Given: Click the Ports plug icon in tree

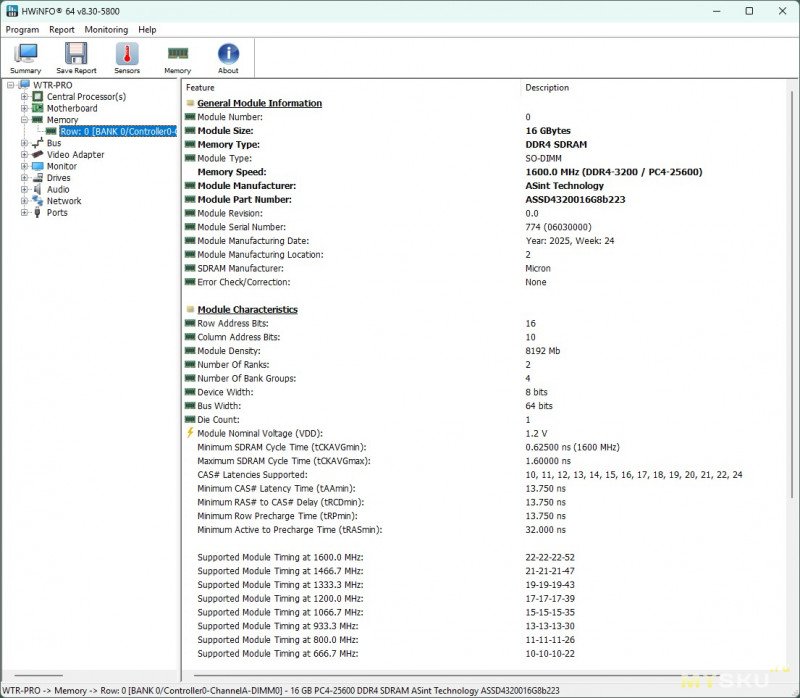Looking at the screenshot, I should 38,212.
